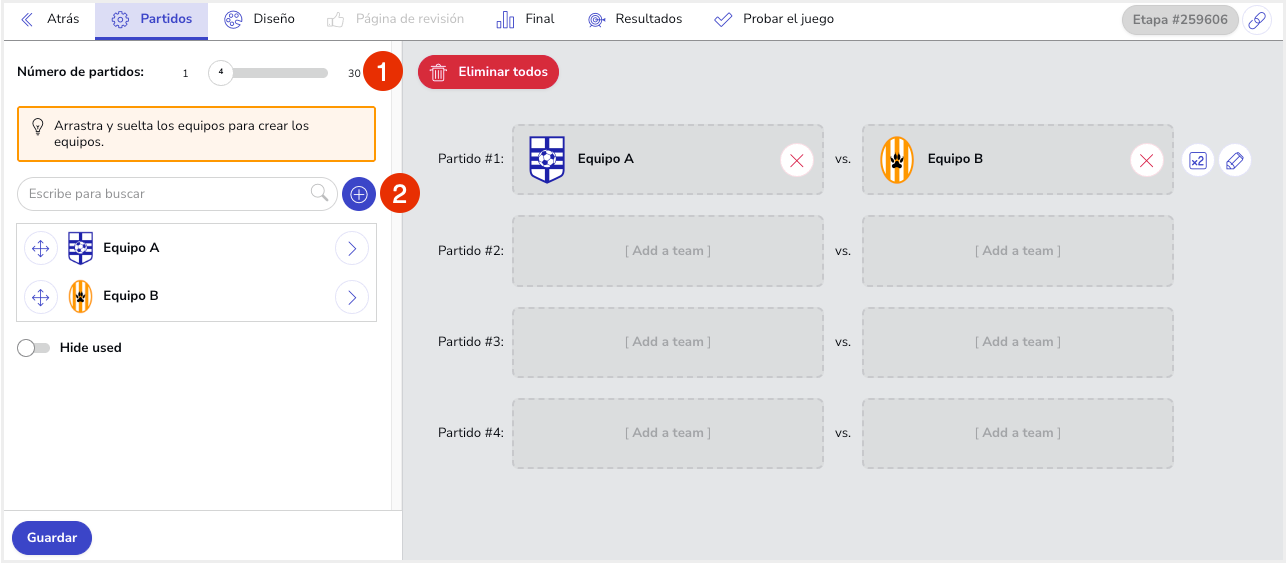Add a new team with blue plus button
The width and height of the screenshot is (1286, 564).
[359, 194]
